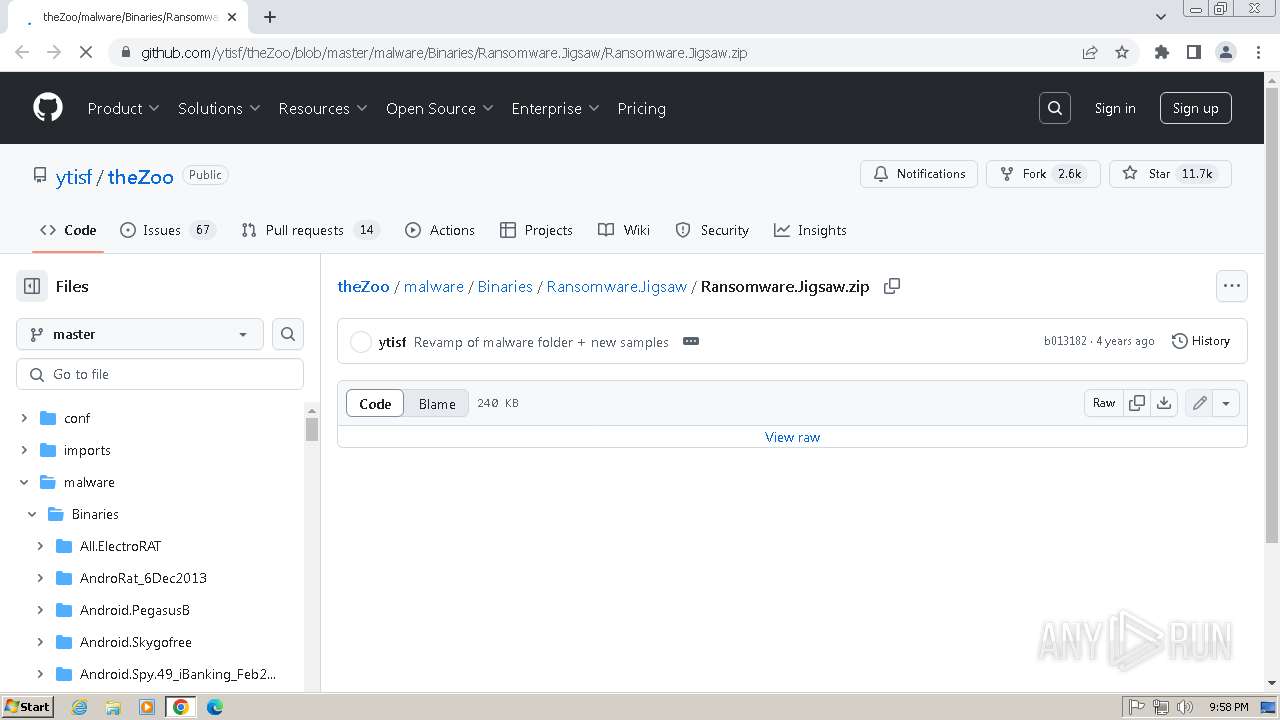
Task: Expand the conf folder chevron
Action: [x=24, y=418]
